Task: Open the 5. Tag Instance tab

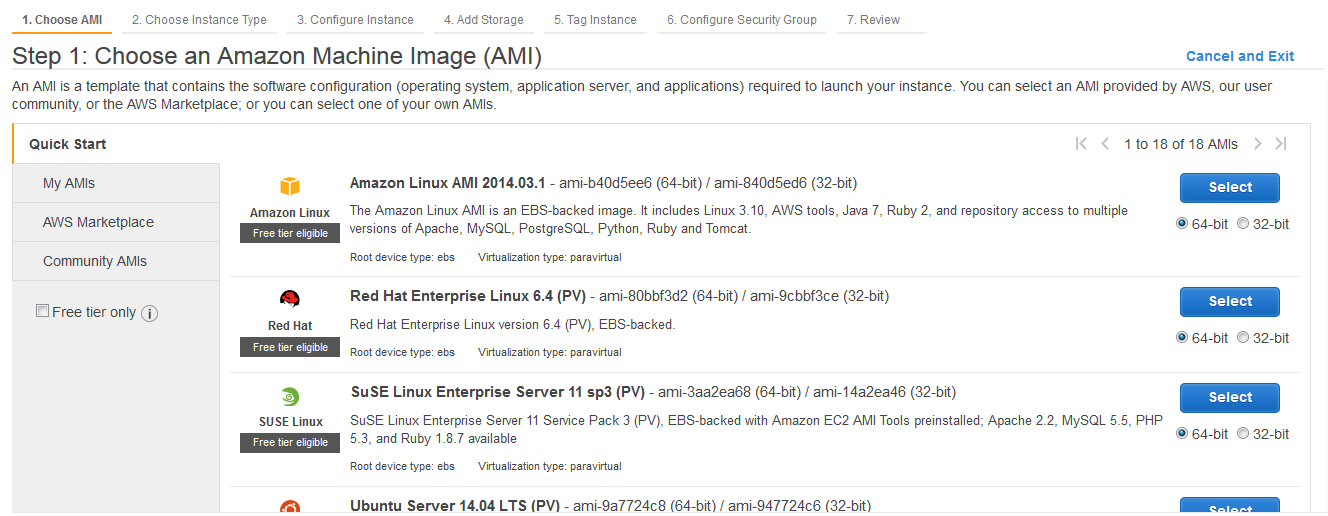Action: point(595,20)
